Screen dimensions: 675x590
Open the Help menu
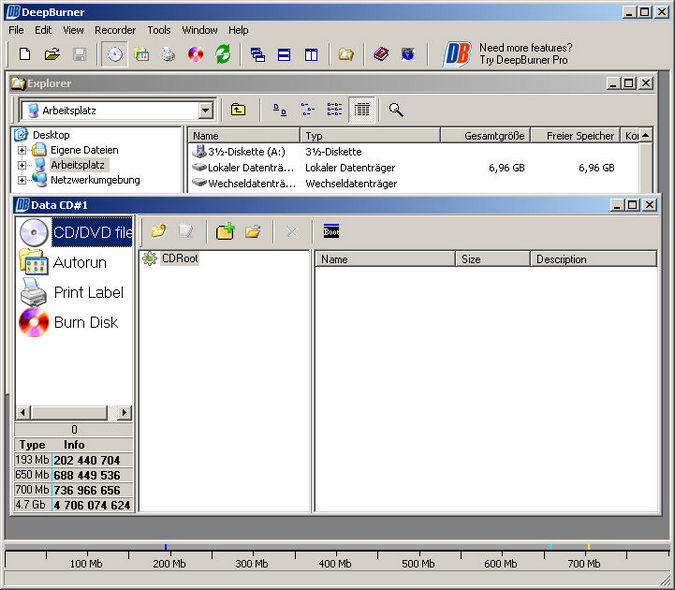pos(238,30)
